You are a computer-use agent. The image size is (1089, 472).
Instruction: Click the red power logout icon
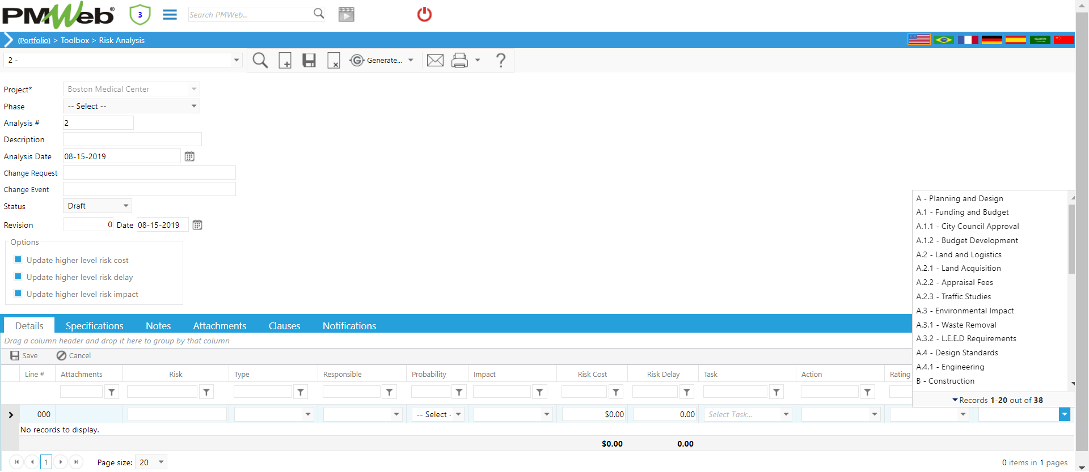pos(424,14)
